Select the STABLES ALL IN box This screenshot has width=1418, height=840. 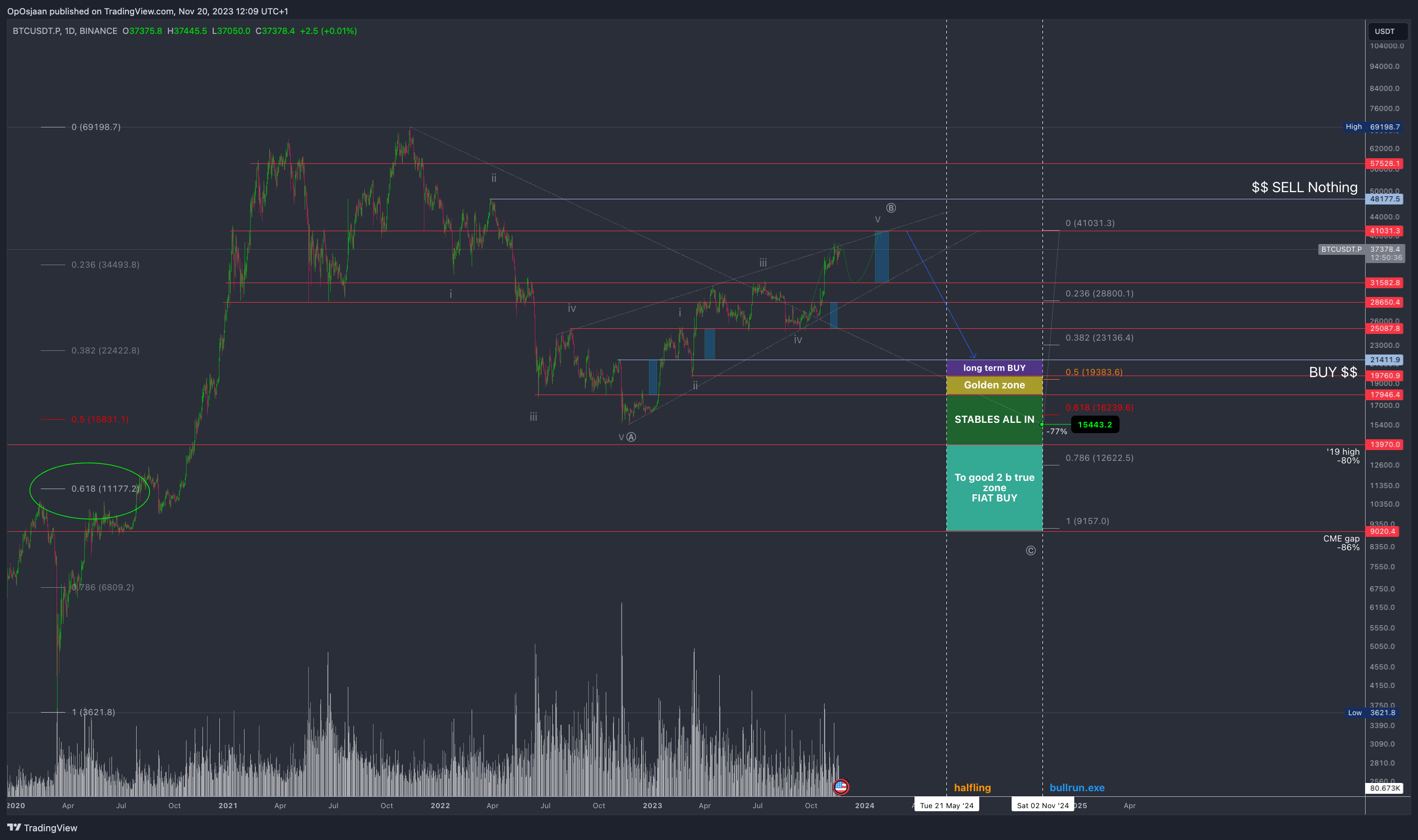[995, 419]
